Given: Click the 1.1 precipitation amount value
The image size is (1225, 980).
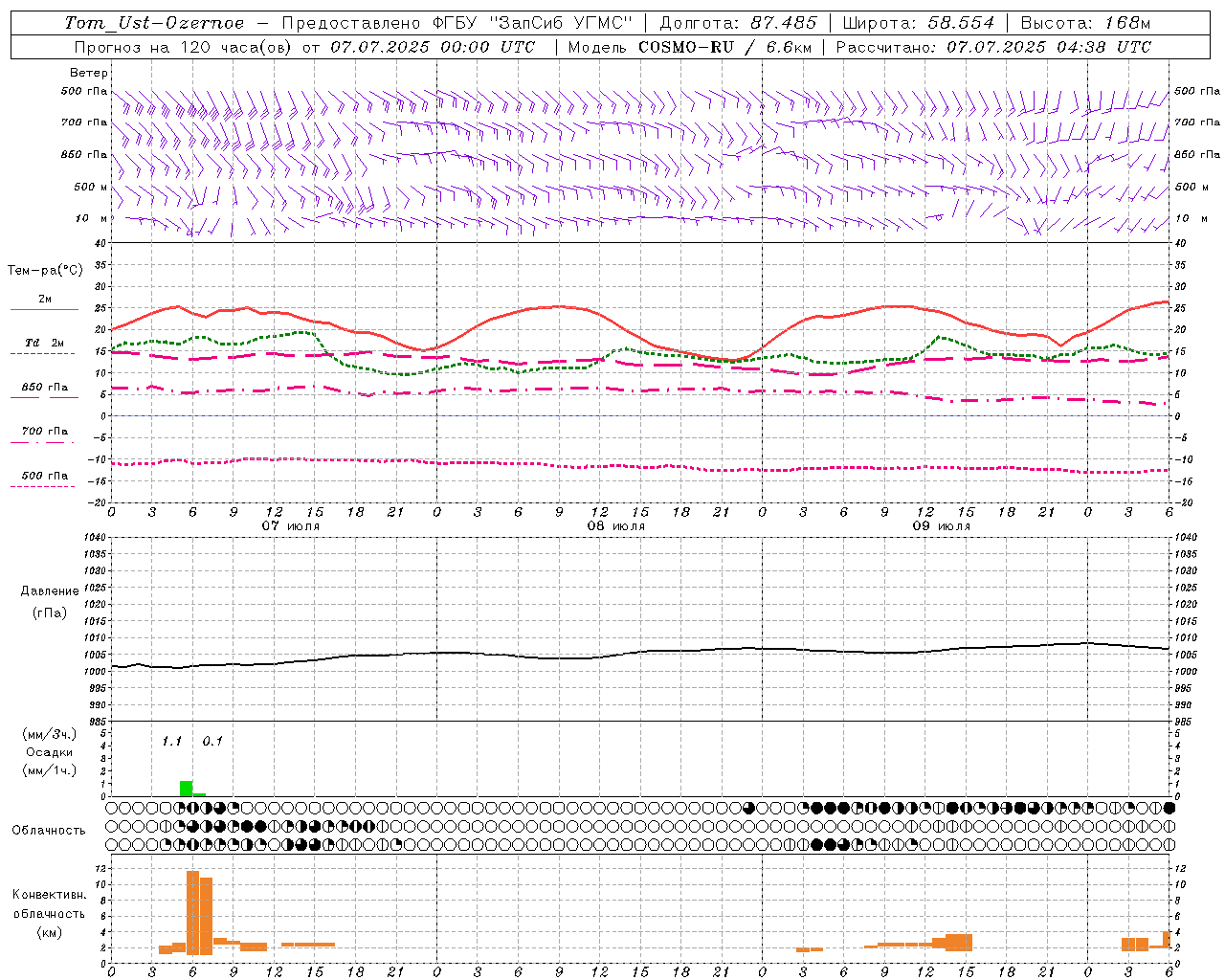Looking at the screenshot, I should (171, 742).
